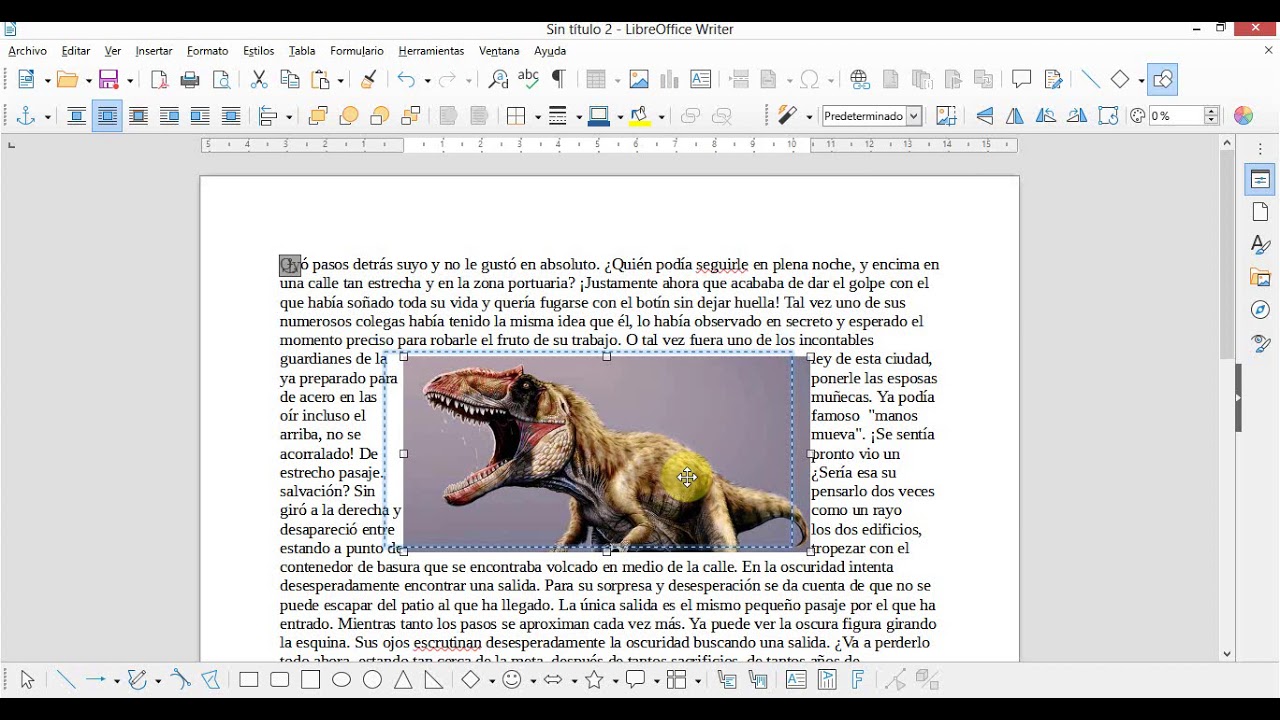Flip image horizontally
Screen dimensions: 1280x720
point(1015,117)
